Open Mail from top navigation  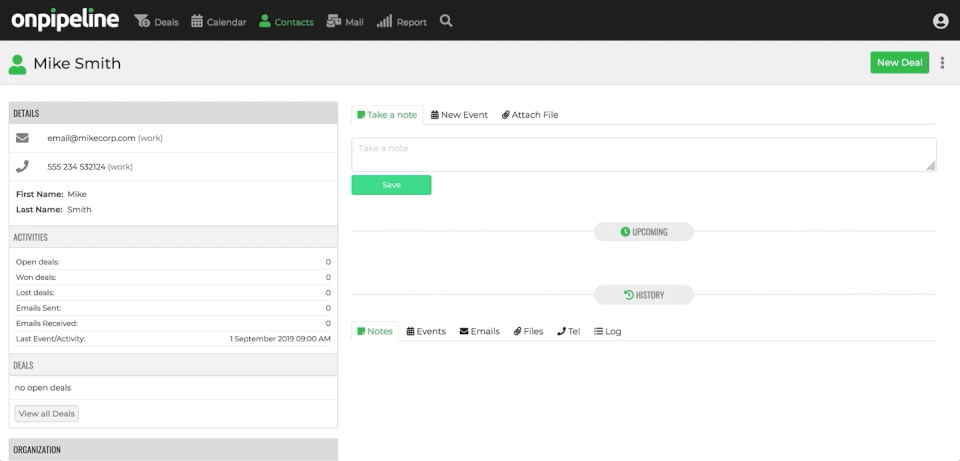[x=345, y=22]
